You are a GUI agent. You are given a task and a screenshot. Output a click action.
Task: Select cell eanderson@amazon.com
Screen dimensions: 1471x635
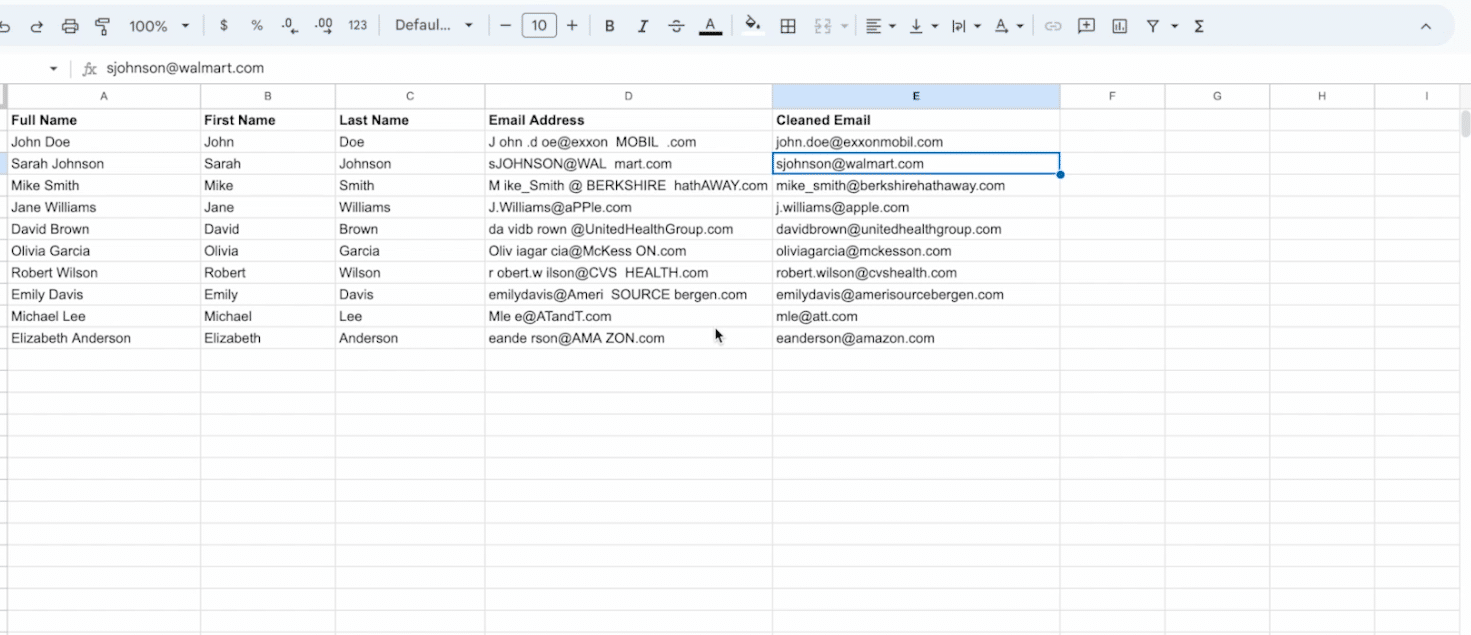click(916, 338)
